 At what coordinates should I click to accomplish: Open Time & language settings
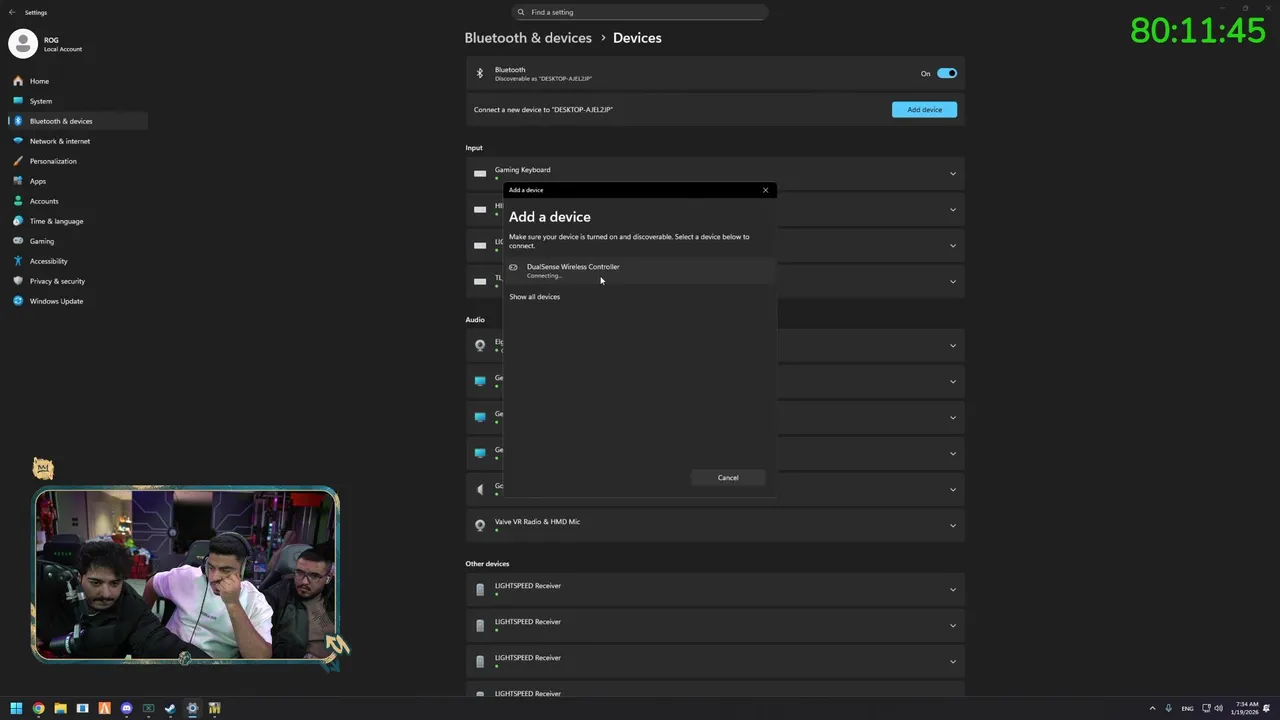[56, 221]
